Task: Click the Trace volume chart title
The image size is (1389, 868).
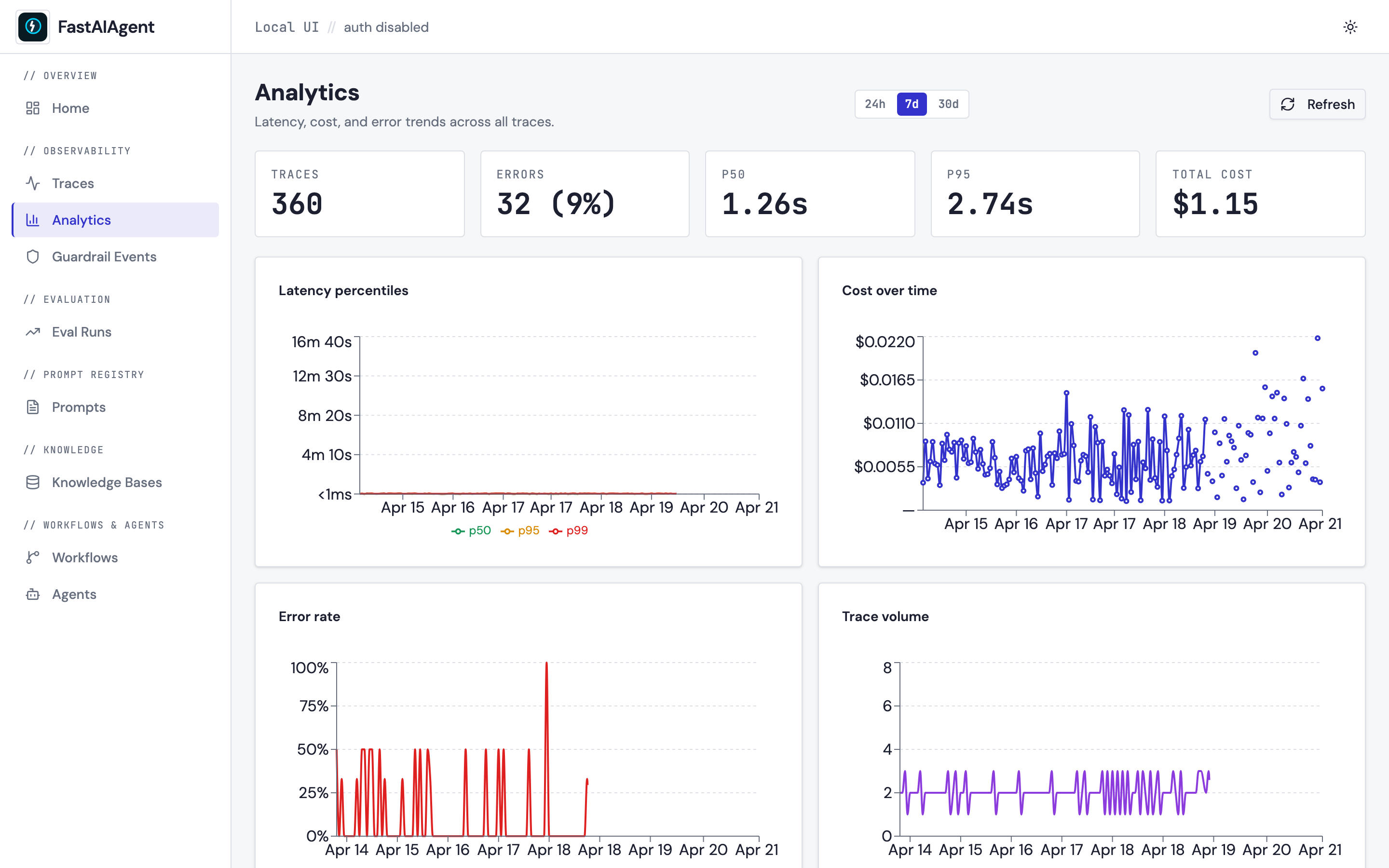Action: pos(885,617)
